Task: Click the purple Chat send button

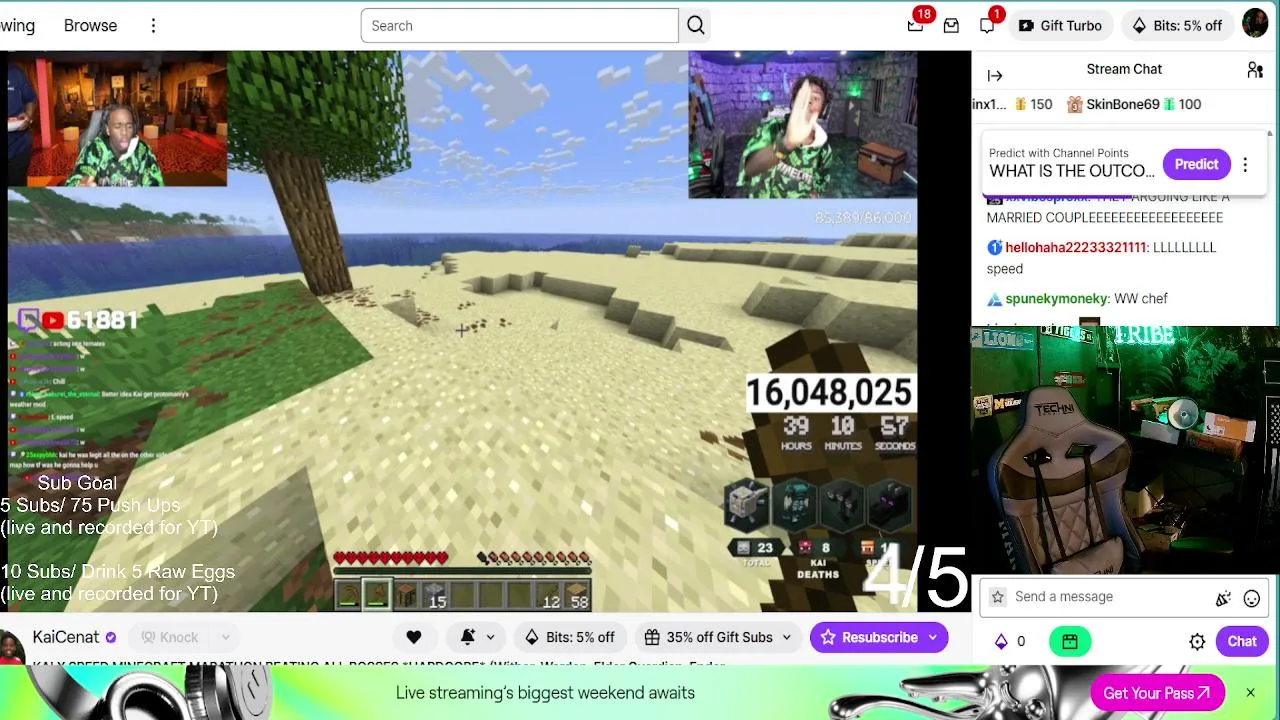Action: click(1242, 642)
